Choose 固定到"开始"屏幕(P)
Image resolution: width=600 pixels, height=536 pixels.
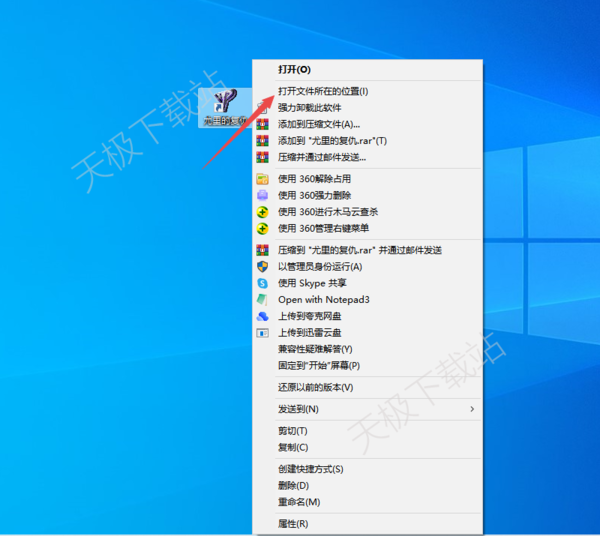click(318, 365)
